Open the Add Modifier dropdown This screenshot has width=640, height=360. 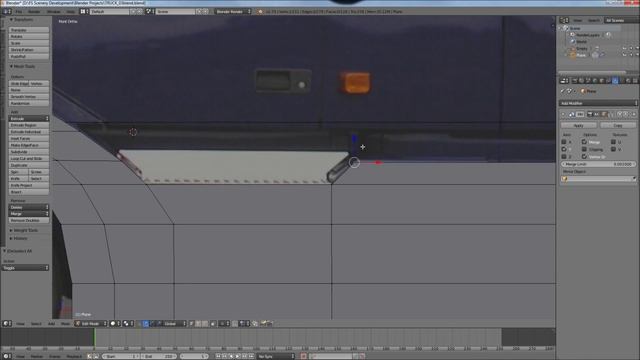(x=598, y=103)
